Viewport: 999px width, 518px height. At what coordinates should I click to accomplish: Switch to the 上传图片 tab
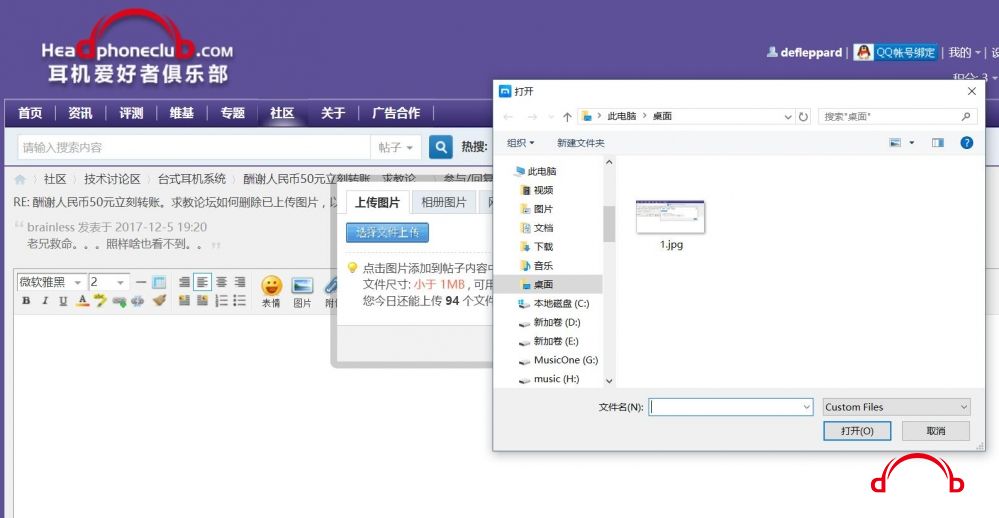coord(377,202)
